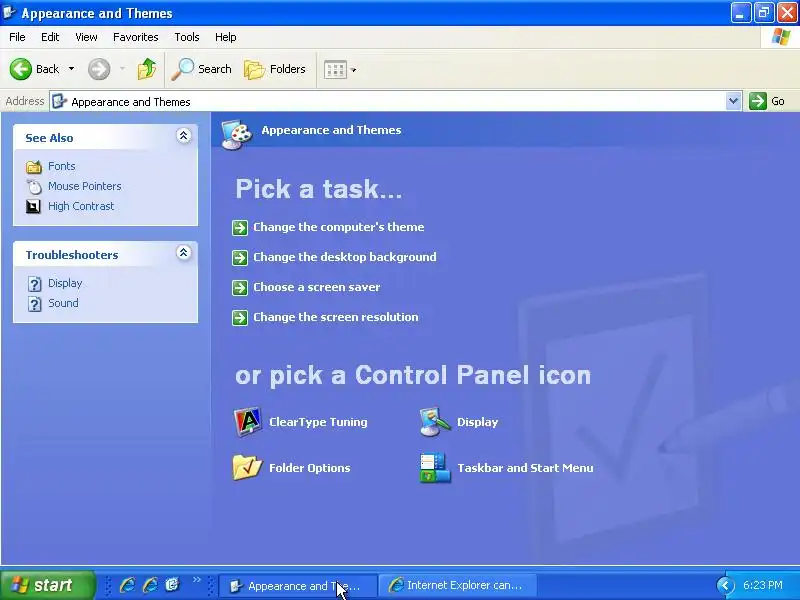Collapse the See Also panel chevron
The width and height of the screenshot is (800, 600).
[184, 136]
